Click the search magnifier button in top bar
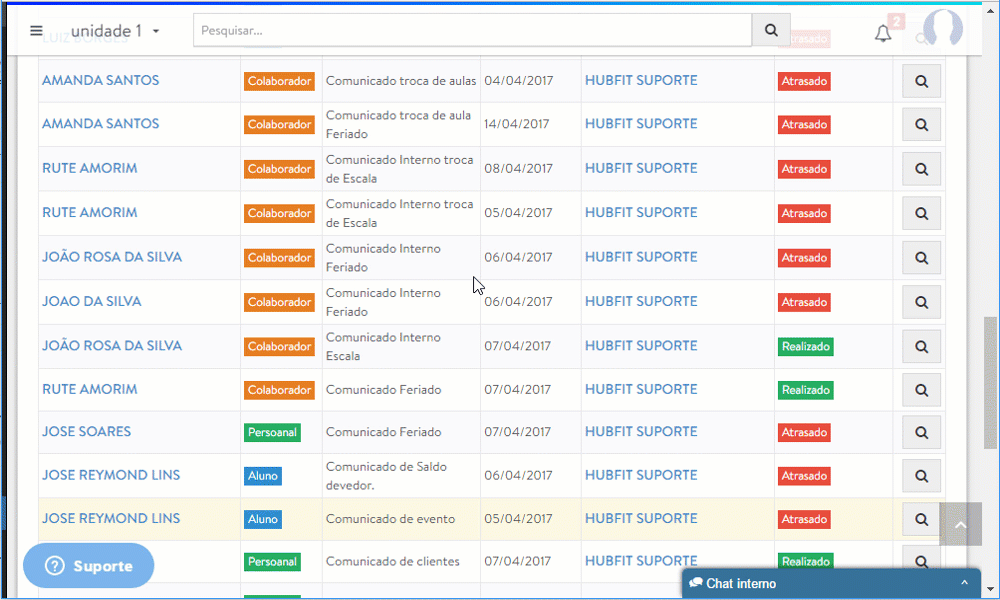 [x=771, y=30]
